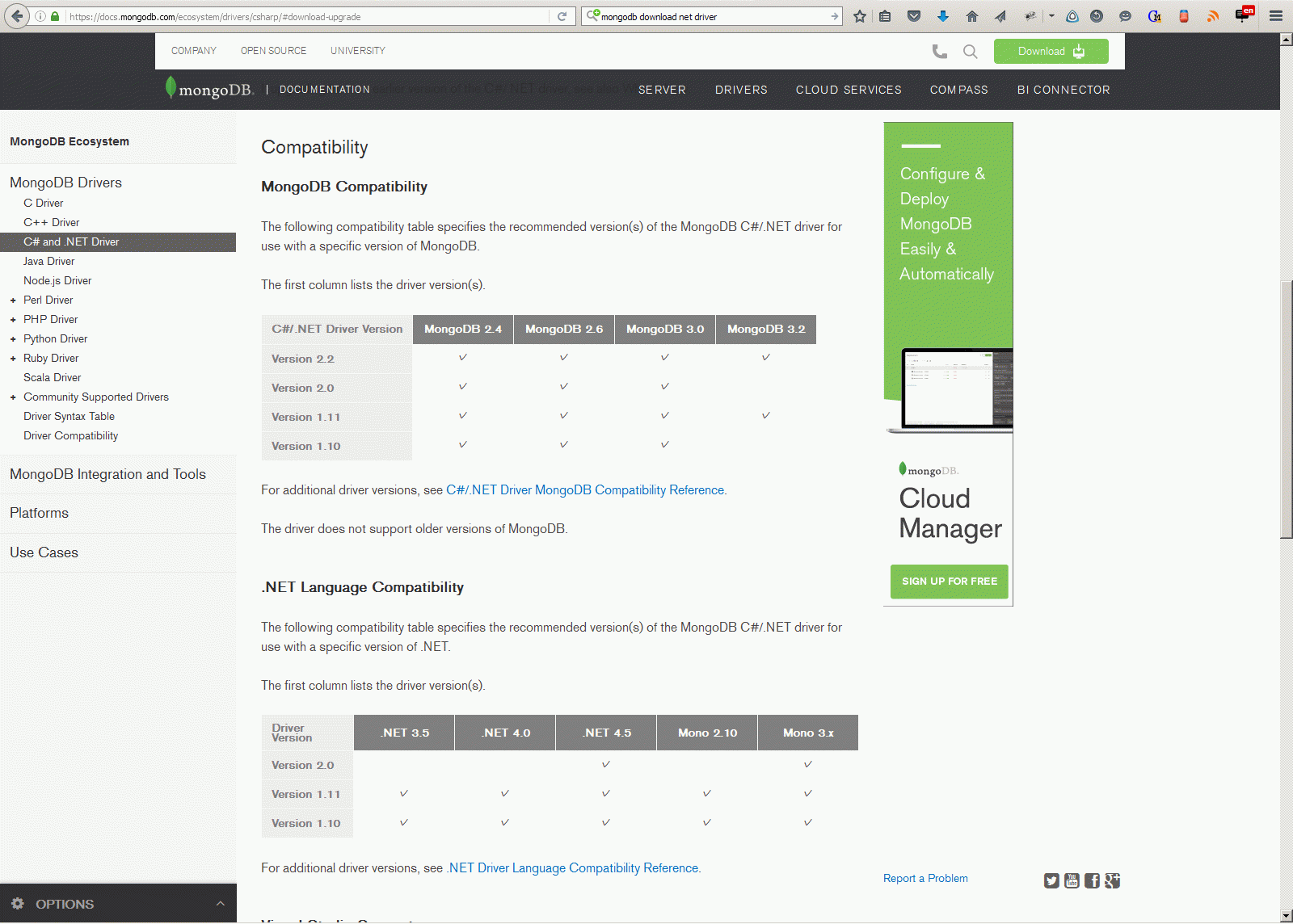This screenshot has height=924, width=1293.
Task: Open C#/.NET Driver MongoDB Compatibility Reference link
Action: 585,490
